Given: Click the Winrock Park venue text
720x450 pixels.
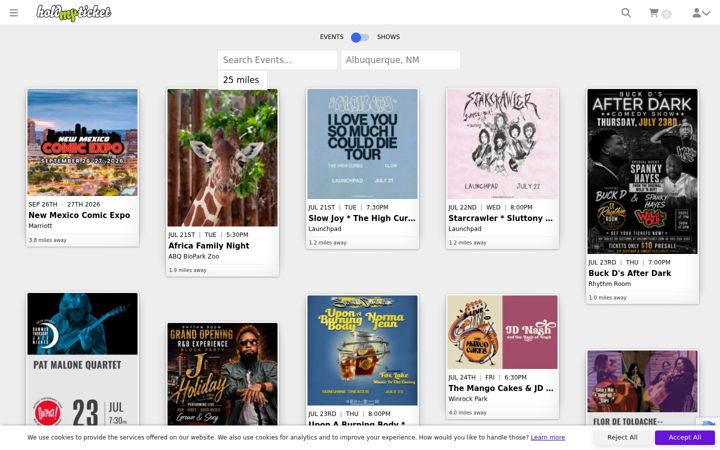Looking at the screenshot, I should pos(468,399).
